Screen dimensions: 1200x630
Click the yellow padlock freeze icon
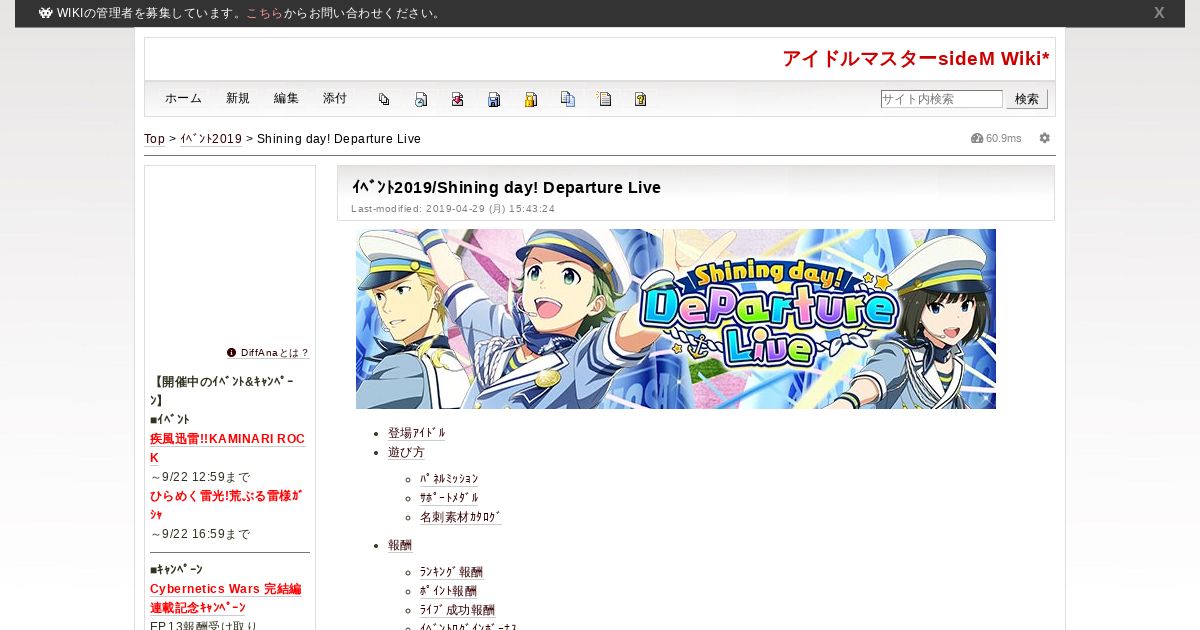[531, 99]
